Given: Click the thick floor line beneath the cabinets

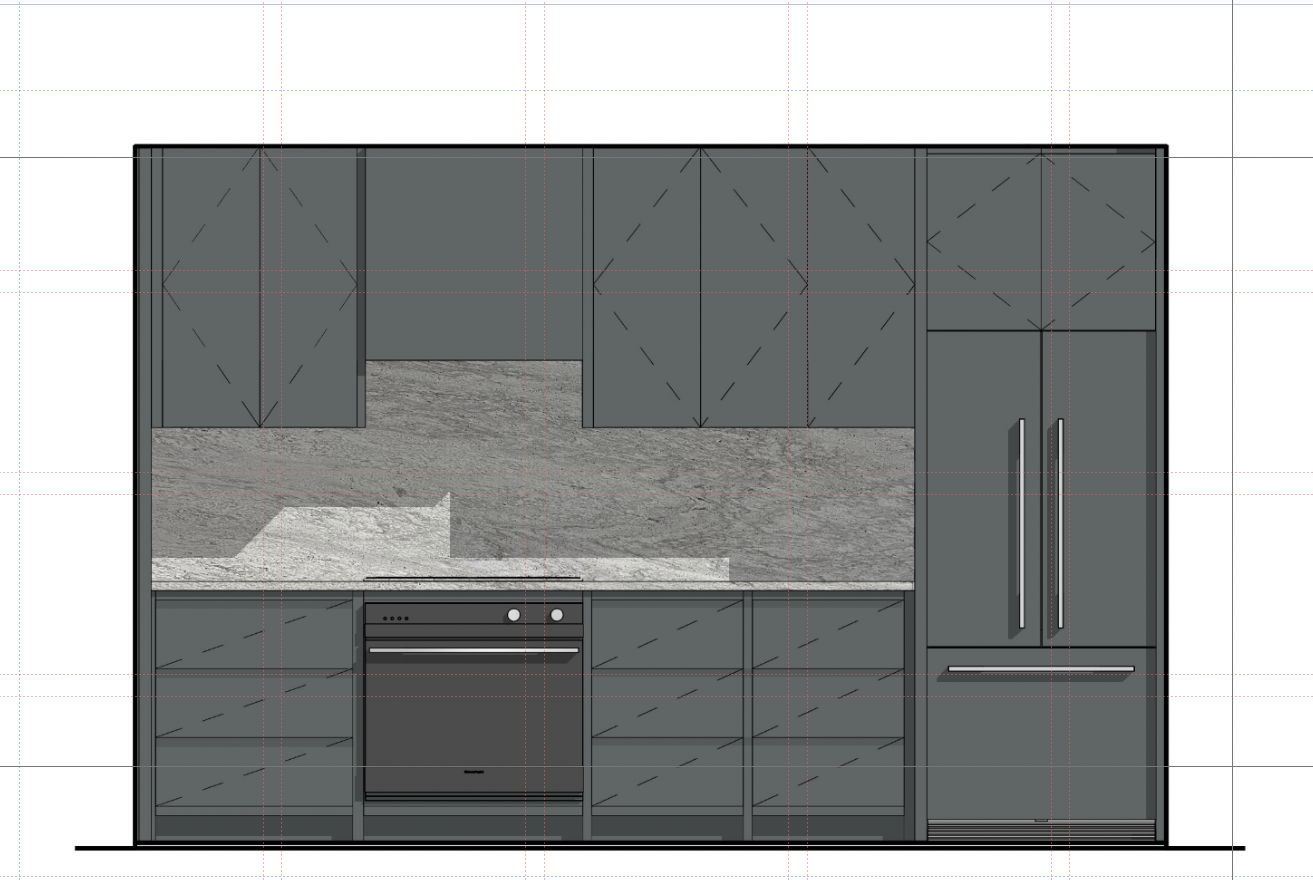Looking at the screenshot, I should 660,848.
